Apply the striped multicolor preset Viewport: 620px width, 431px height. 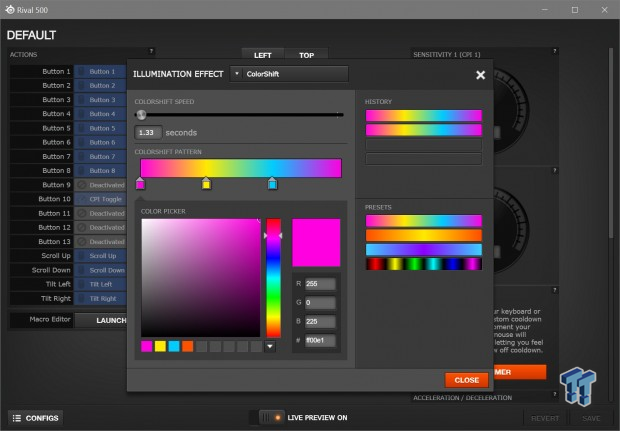(x=424, y=264)
